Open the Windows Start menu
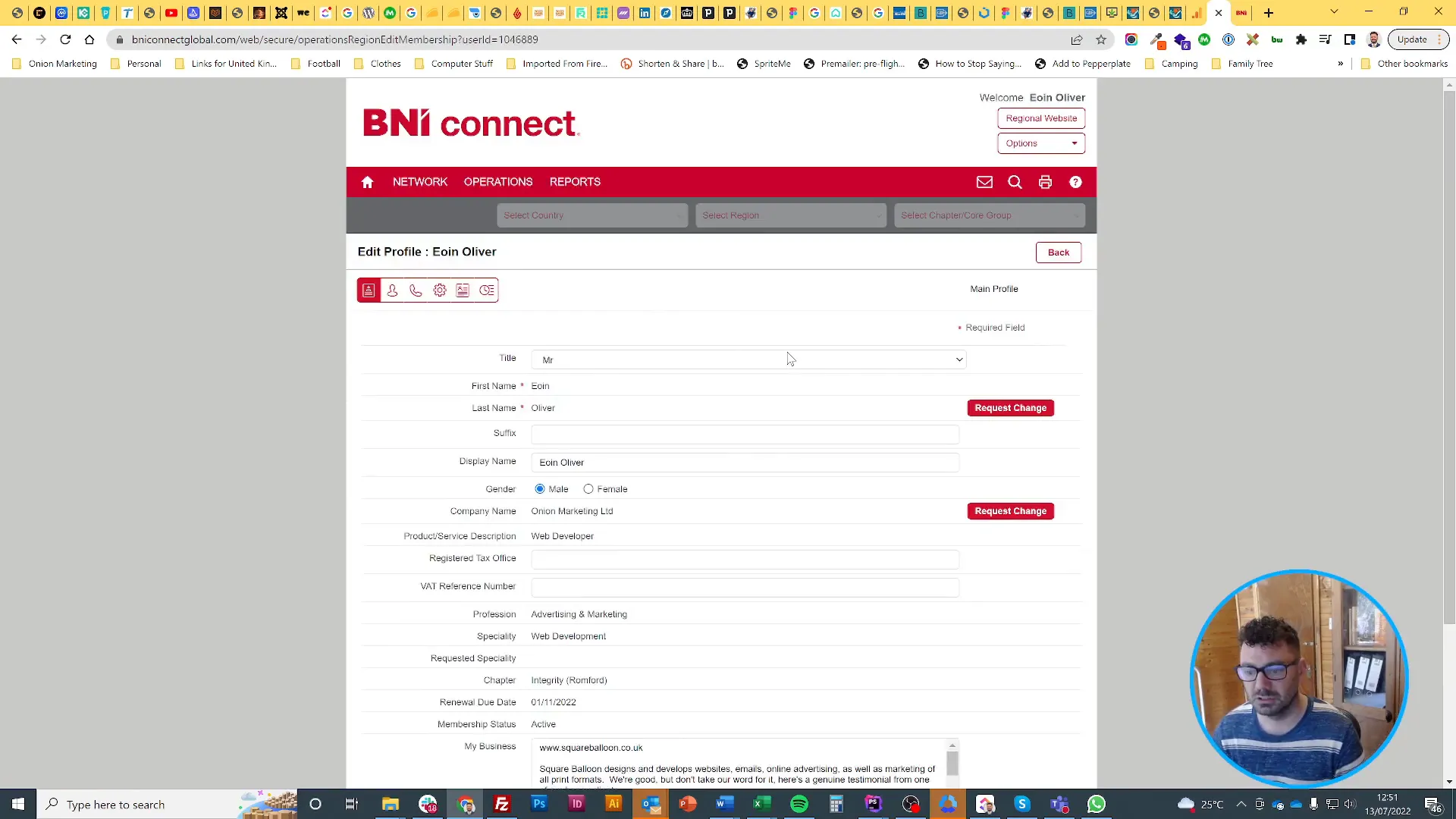1456x819 pixels. [x=18, y=805]
